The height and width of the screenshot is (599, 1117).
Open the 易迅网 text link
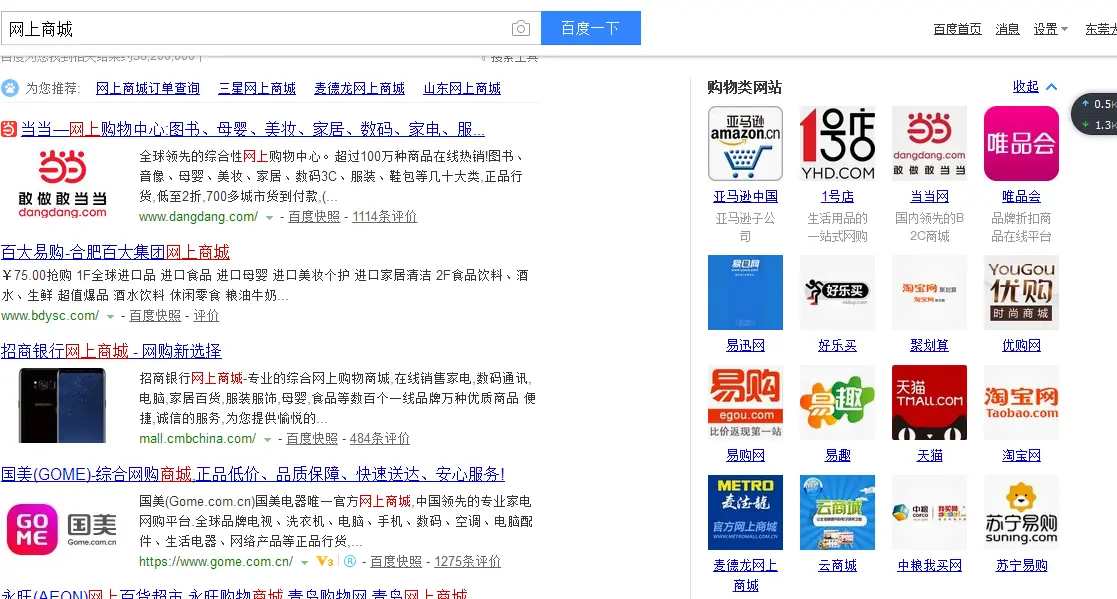(x=745, y=345)
